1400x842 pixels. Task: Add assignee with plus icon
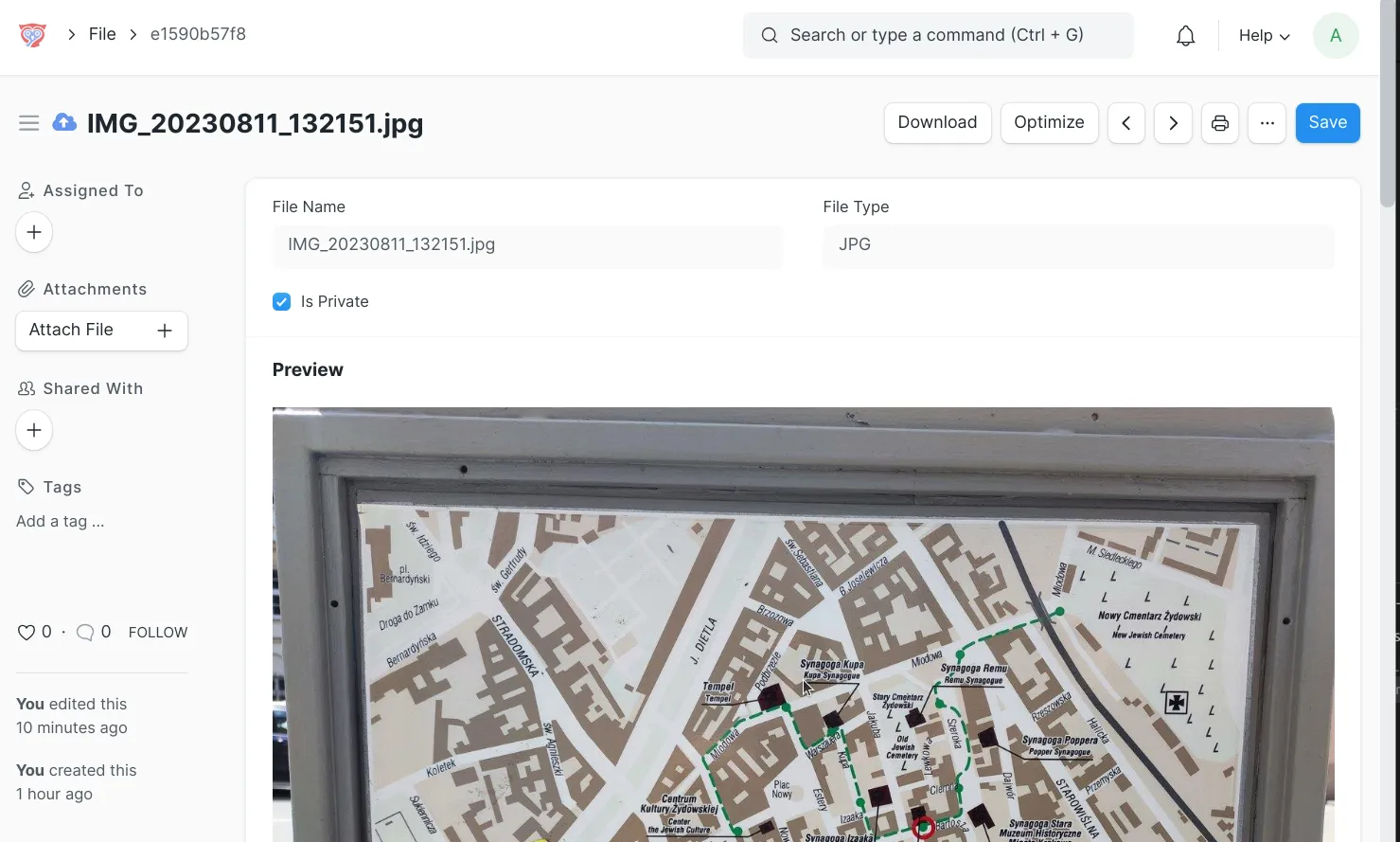click(34, 232)
